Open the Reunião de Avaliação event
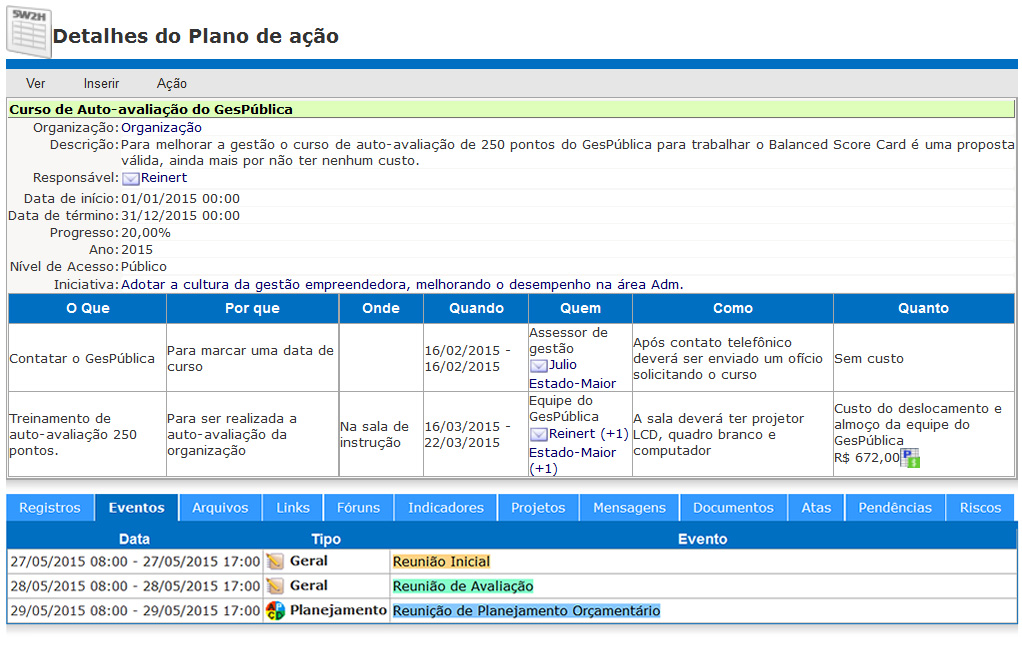Viewport: 1022px width, 648px height. click(x=463, y=587)
